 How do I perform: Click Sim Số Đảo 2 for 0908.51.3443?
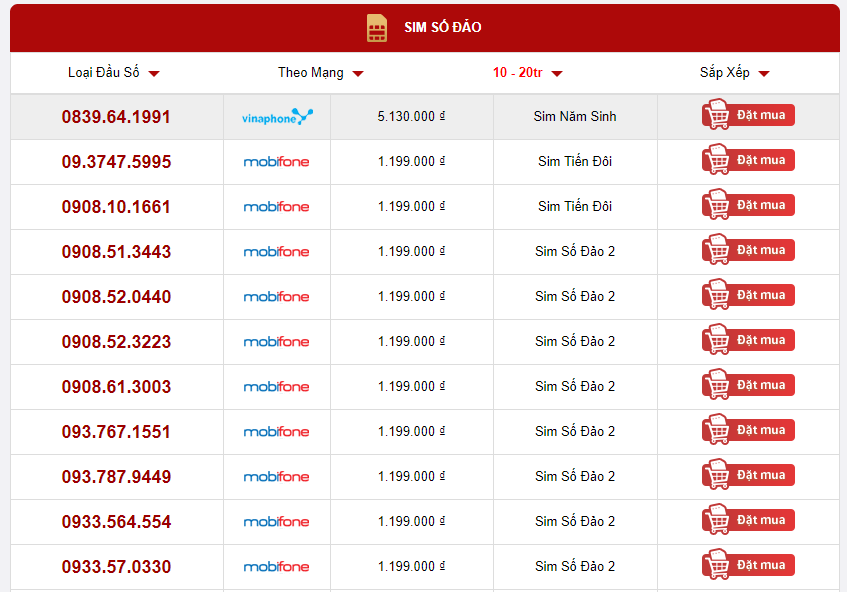[x=575, y=251]
